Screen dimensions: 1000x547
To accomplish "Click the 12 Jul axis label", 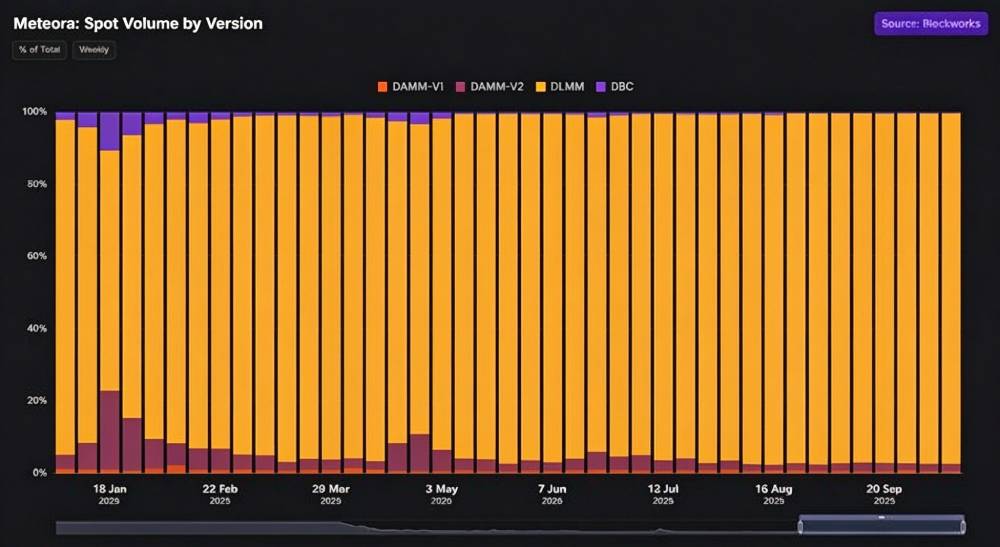I will click(663, 494).
